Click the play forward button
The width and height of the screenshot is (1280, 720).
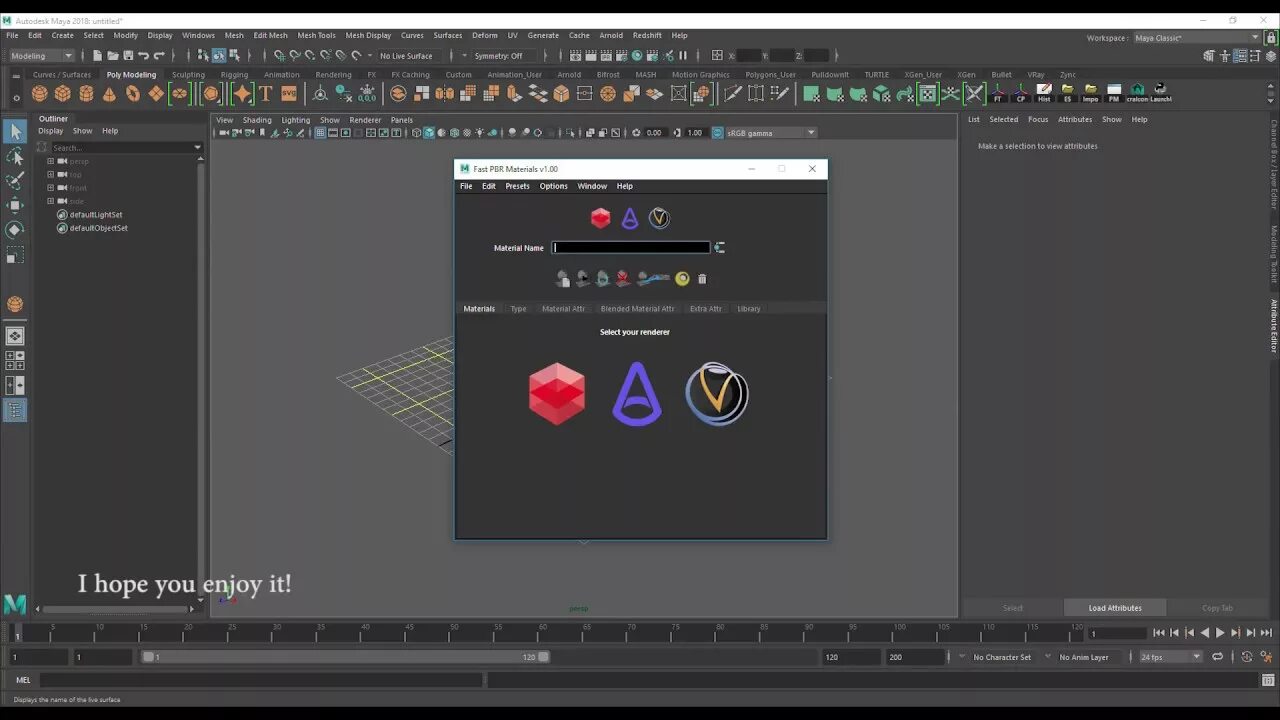[x=1220, y=633]
